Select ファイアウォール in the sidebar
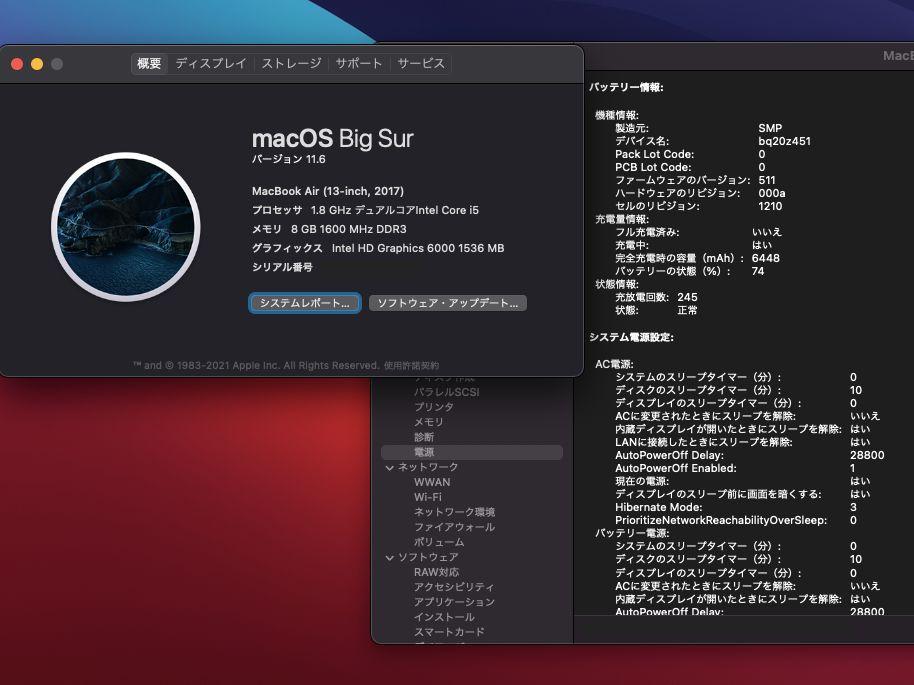This screenshot has height=685, width=914. pos(454,527)
